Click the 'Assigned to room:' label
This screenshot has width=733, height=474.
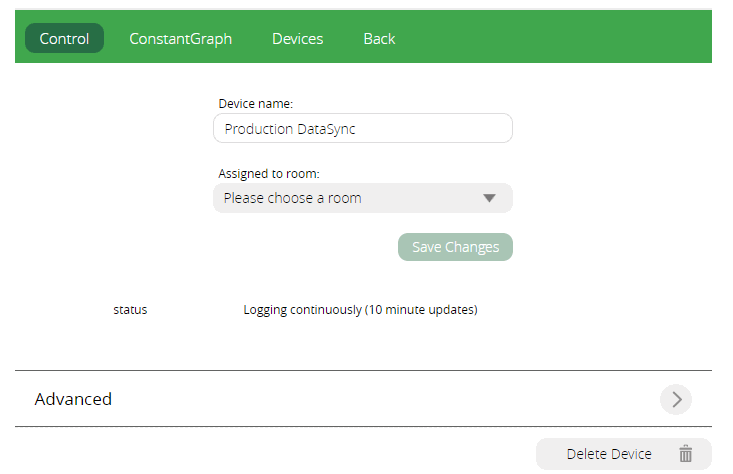[268, 173]
